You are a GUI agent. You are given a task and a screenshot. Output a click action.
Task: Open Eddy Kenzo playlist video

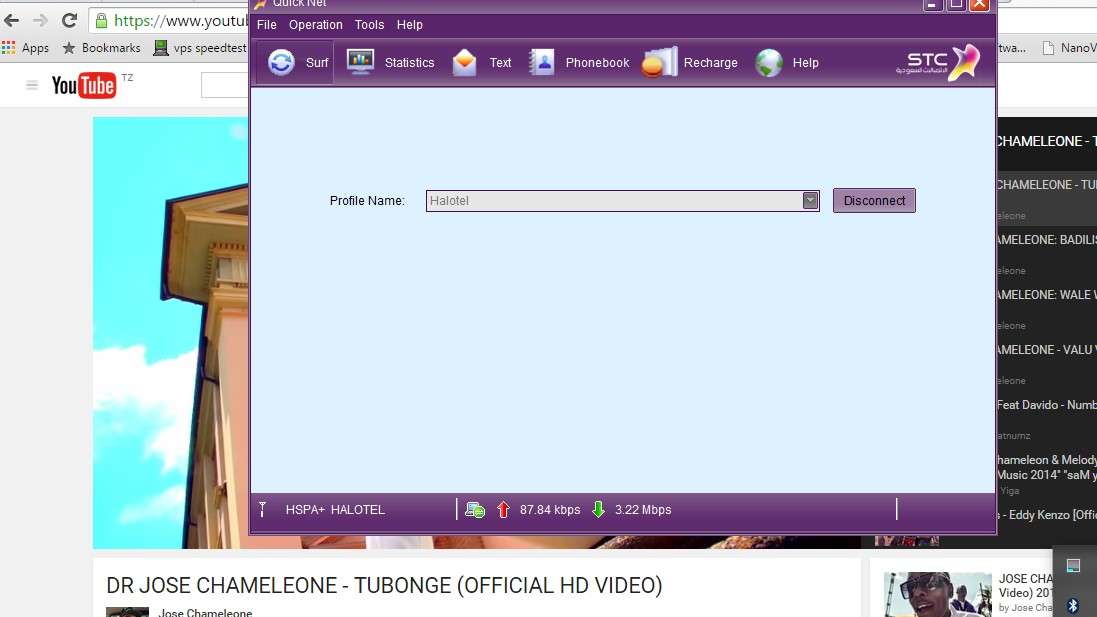pos(1047,515)
